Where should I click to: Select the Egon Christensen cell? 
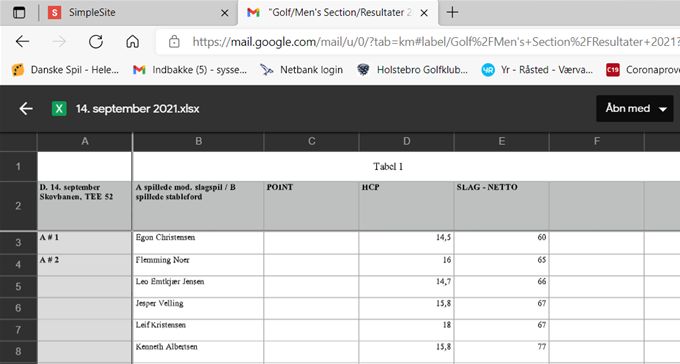tap(198, 243)
